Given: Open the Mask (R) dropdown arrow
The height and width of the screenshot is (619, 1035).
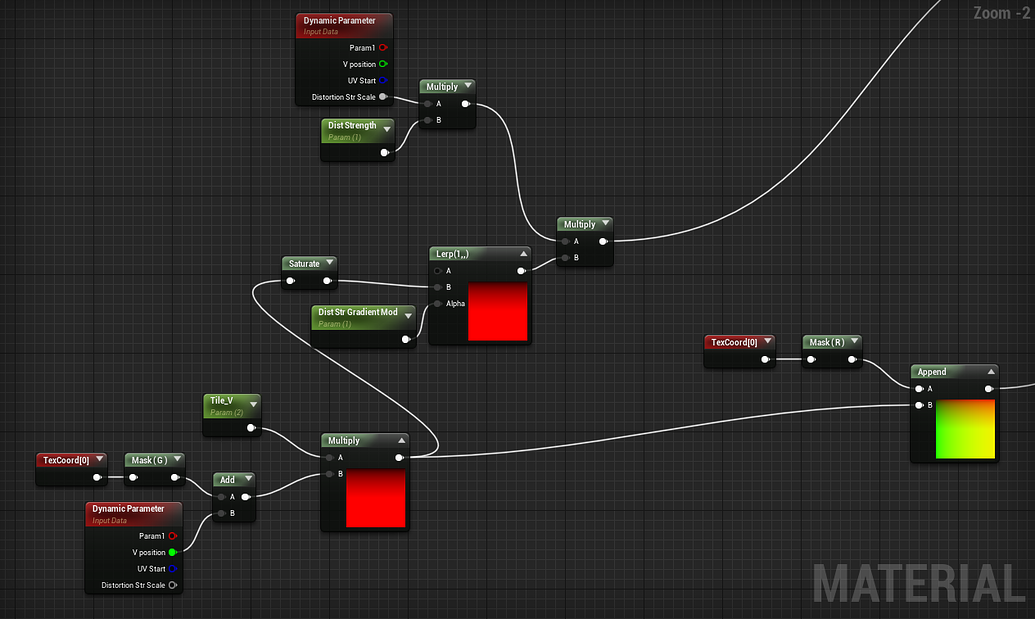Looking at the screenshot, I should tap(856, 341).
